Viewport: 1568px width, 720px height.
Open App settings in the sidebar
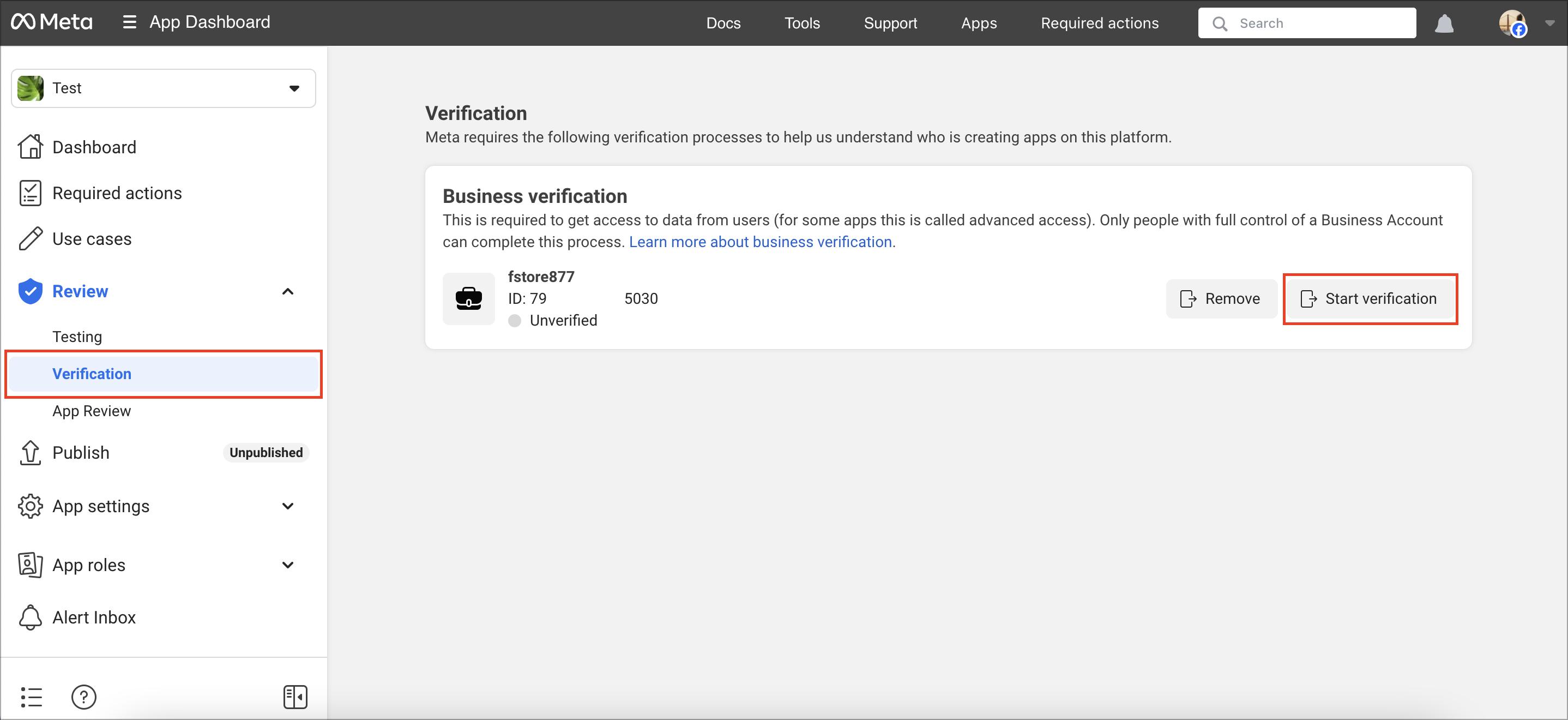click(x=101, y=506)
